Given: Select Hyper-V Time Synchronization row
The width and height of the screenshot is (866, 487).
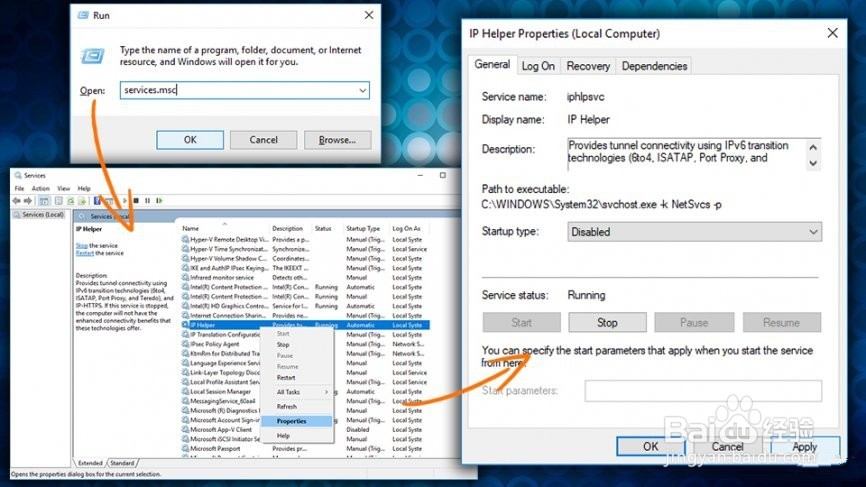Looking at the screenshot, I should click(305, 248).
